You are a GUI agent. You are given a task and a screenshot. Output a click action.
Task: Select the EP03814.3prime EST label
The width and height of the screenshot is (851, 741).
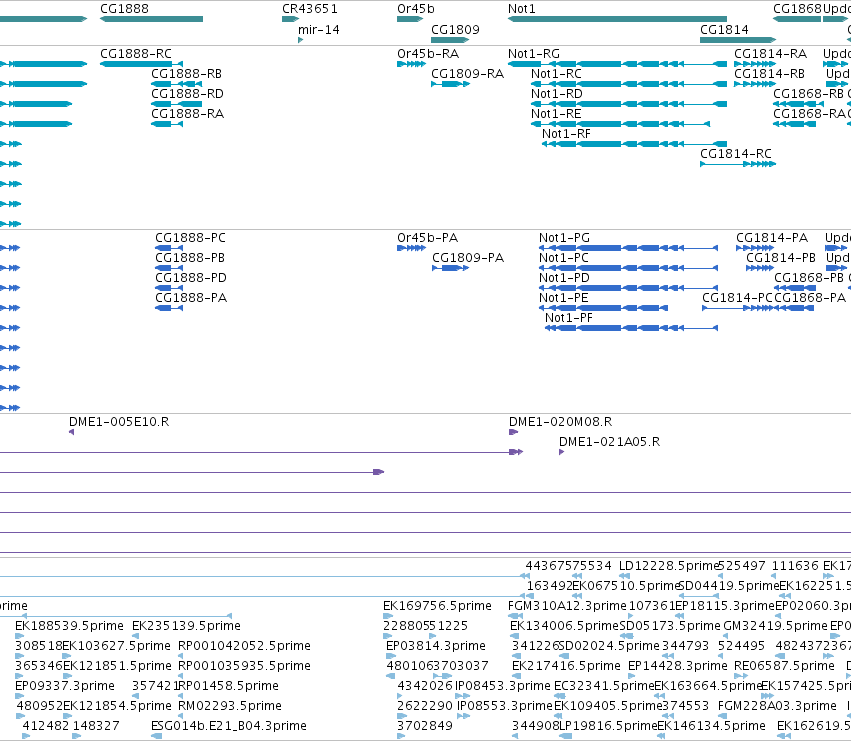click(435, 646)
